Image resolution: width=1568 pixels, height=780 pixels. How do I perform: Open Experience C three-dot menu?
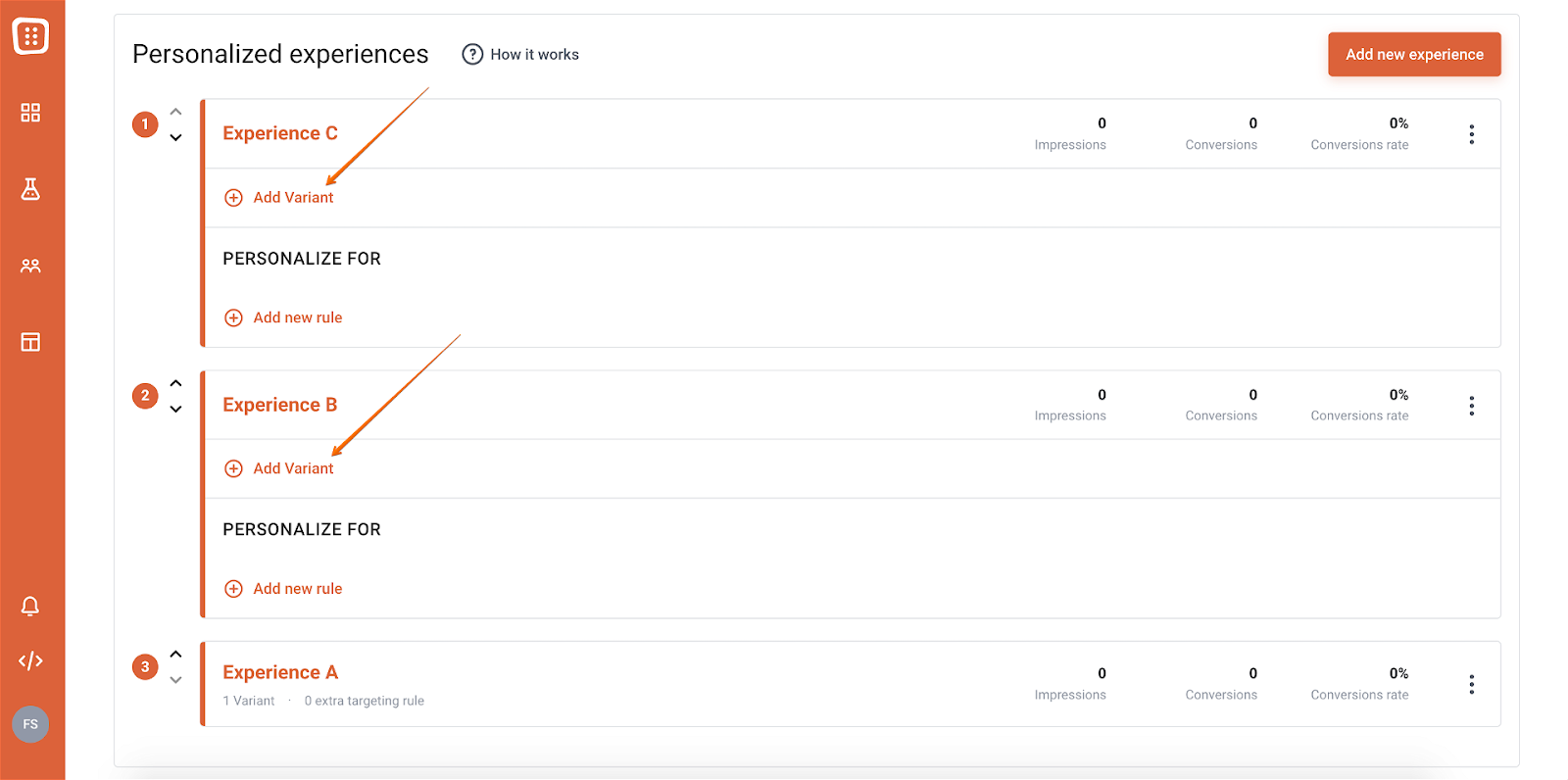(1471, 134)
